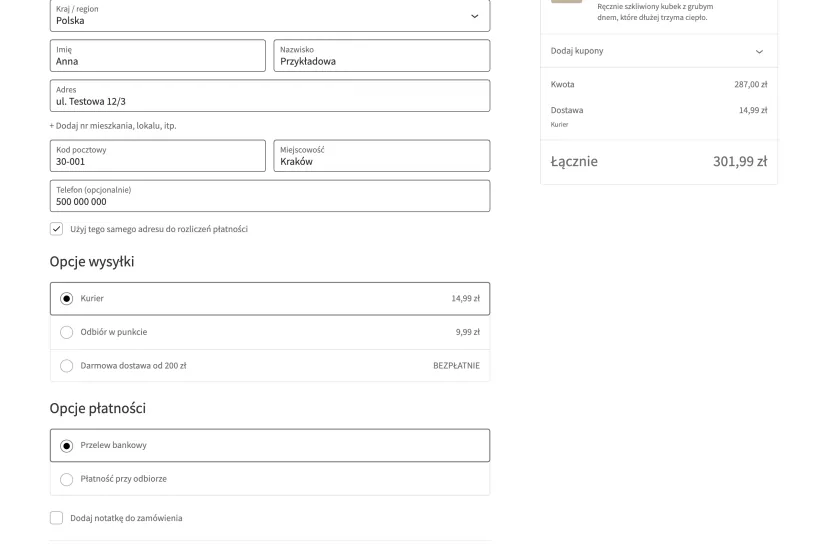Click the '+ Dodaj nr mieszkania, lokalu, itp.' link
The width and height of the screenshot is (828, 556).
pyautogui.click(x=113, y=126)
